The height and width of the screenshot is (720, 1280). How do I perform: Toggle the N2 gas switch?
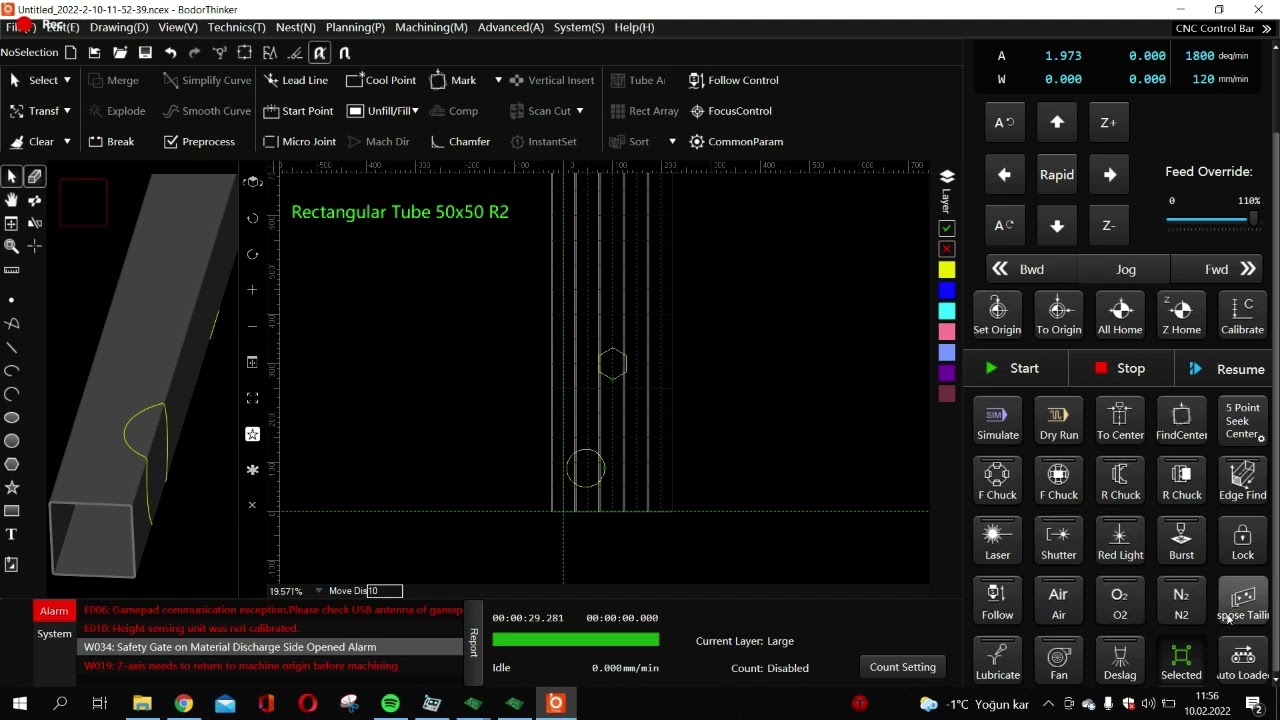1181,600
